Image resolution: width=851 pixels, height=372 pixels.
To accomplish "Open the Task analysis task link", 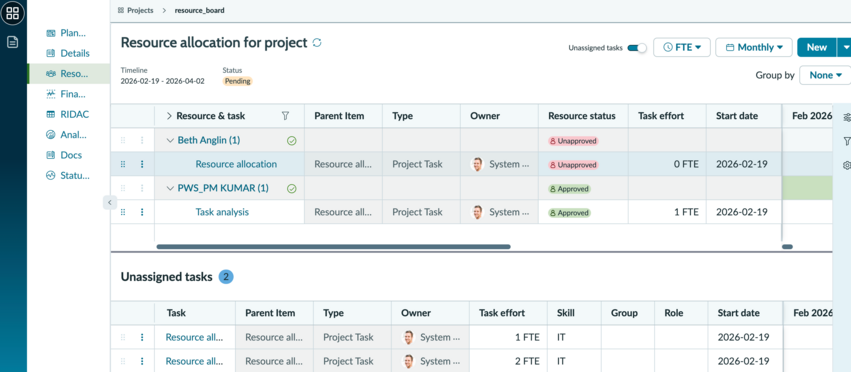I will pos(222,212).
